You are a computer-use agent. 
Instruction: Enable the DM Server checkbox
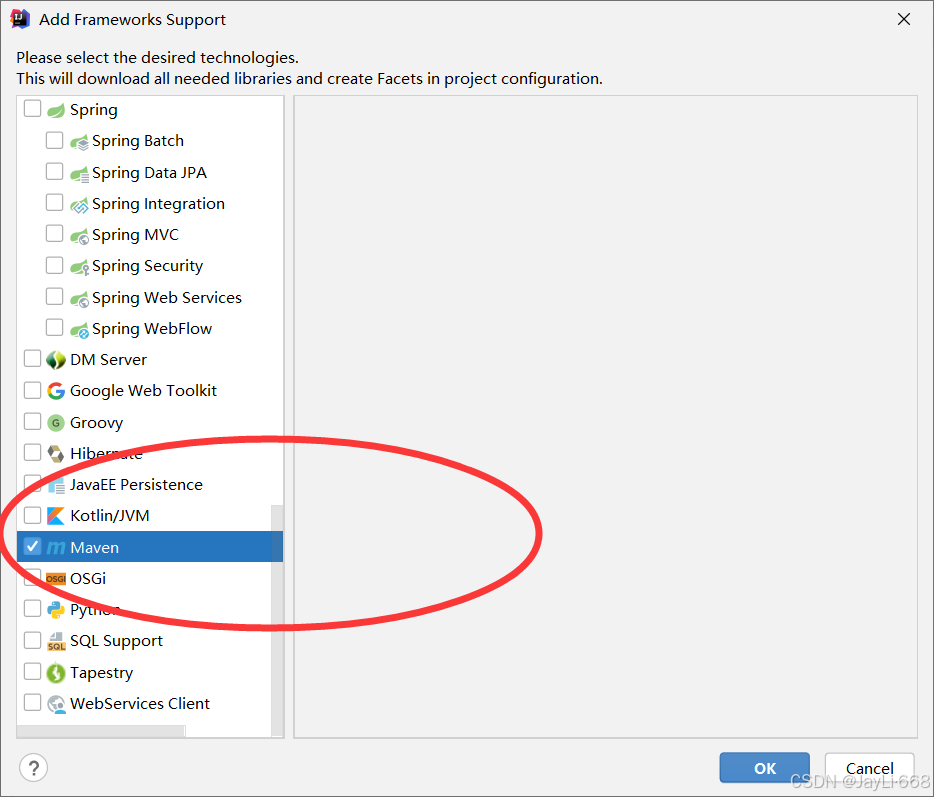click(x=32, y=359)
